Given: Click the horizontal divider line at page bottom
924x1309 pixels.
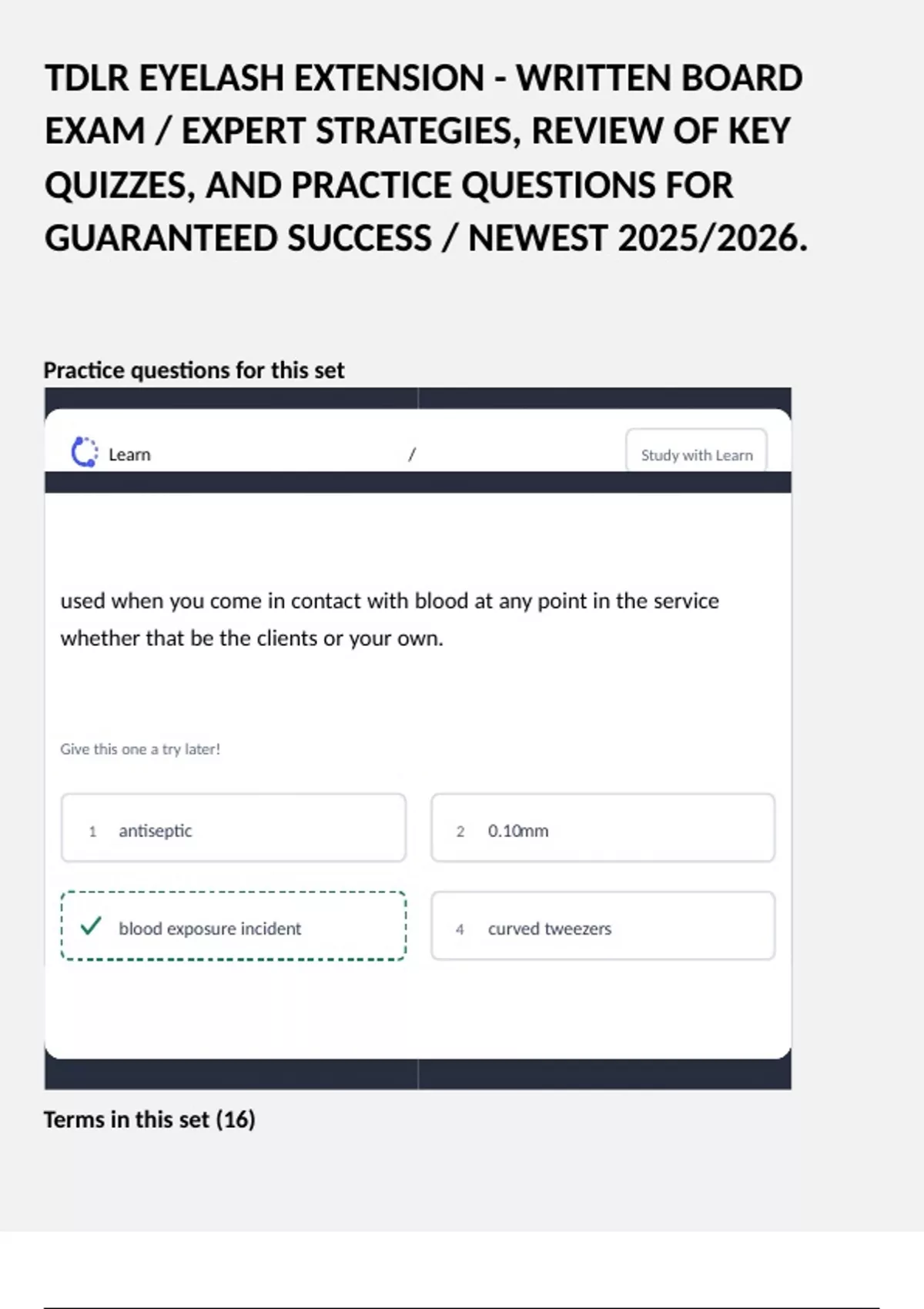Looking at the screenshot, I should [460, 1307].
